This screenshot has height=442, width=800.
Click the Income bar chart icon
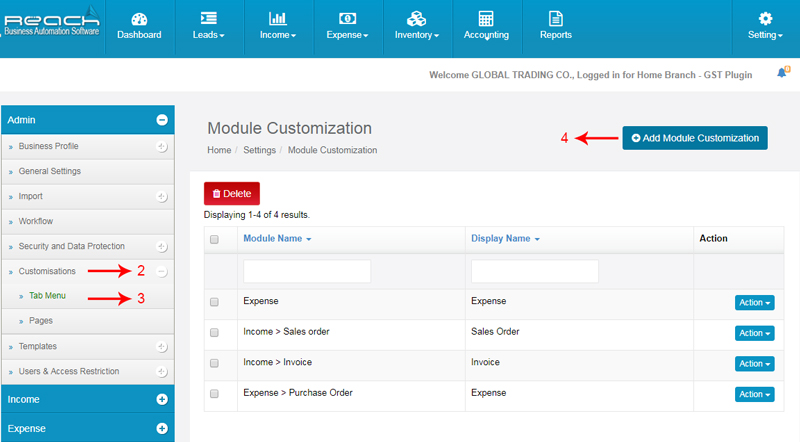278,19
